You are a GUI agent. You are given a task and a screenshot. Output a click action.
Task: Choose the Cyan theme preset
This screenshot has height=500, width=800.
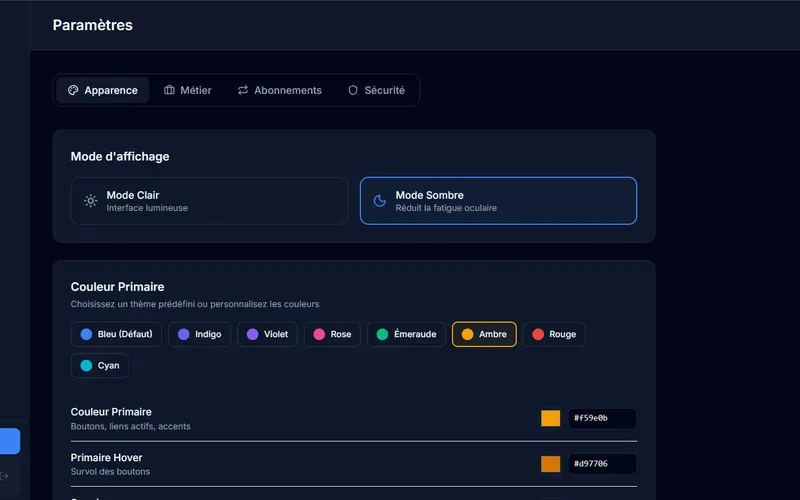100,366
